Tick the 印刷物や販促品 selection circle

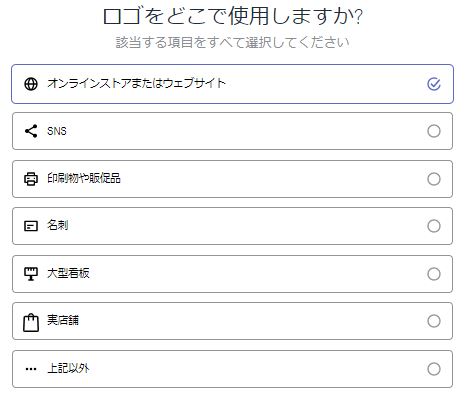click(x=434, y=179)
